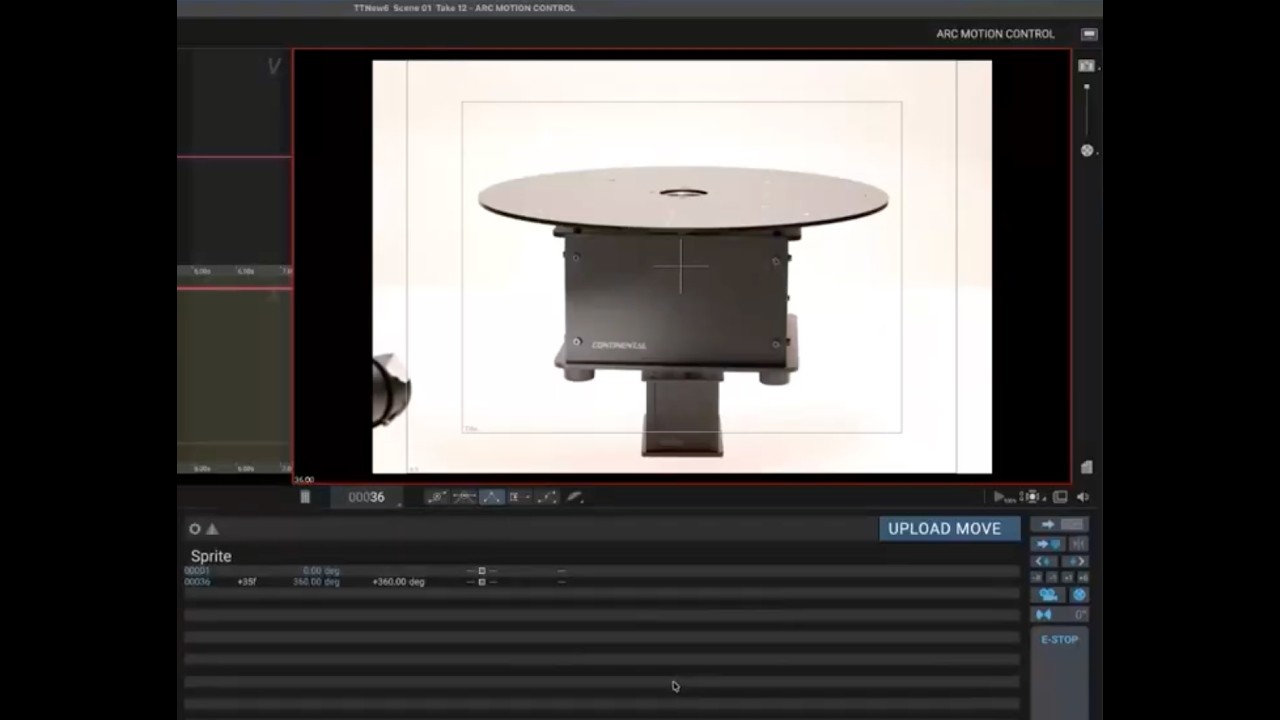
Task: Click the movie camera icon in jog panel
Action: point(1047,595)
